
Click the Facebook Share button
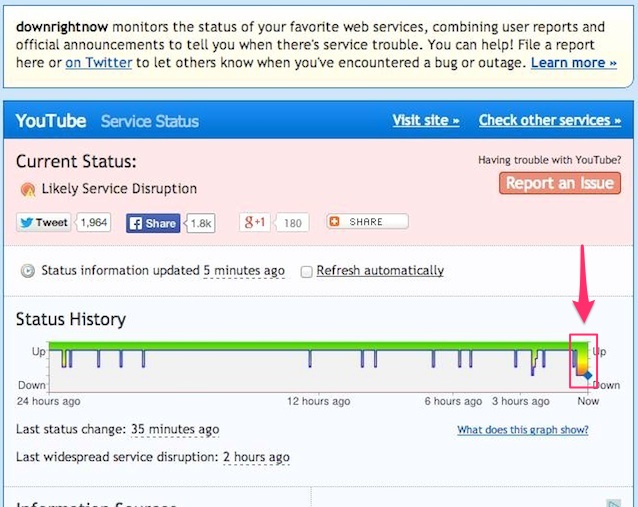[153, 223]
